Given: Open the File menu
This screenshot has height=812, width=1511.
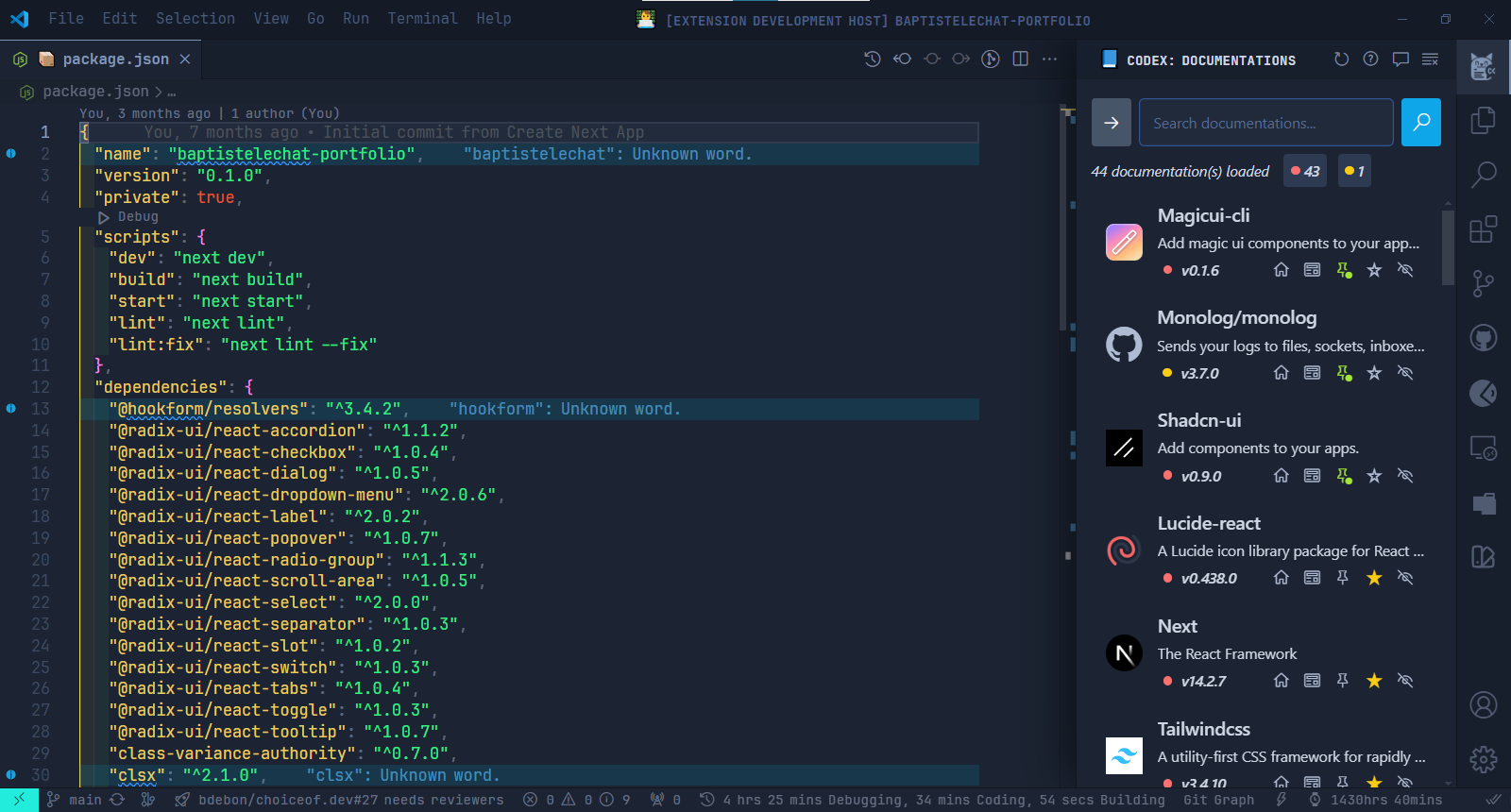Looking at the screenshot, I should [66, 18].
